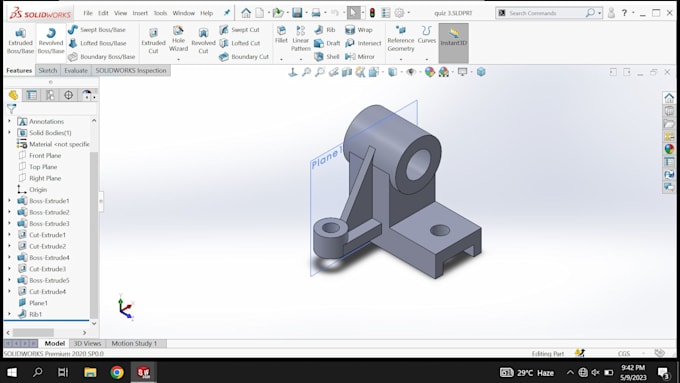Open ConfigurationManager tab icon

[x=50, y=95]
